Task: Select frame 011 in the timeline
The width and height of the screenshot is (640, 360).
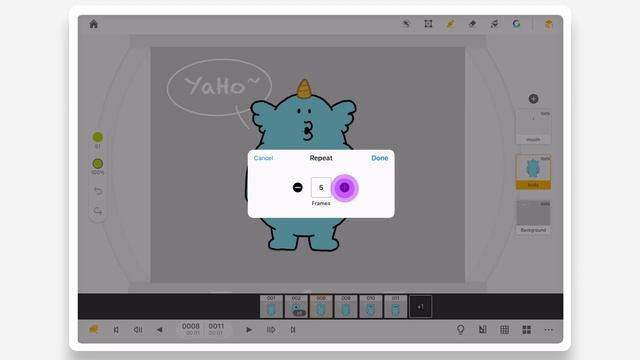Action: (396, 307)
